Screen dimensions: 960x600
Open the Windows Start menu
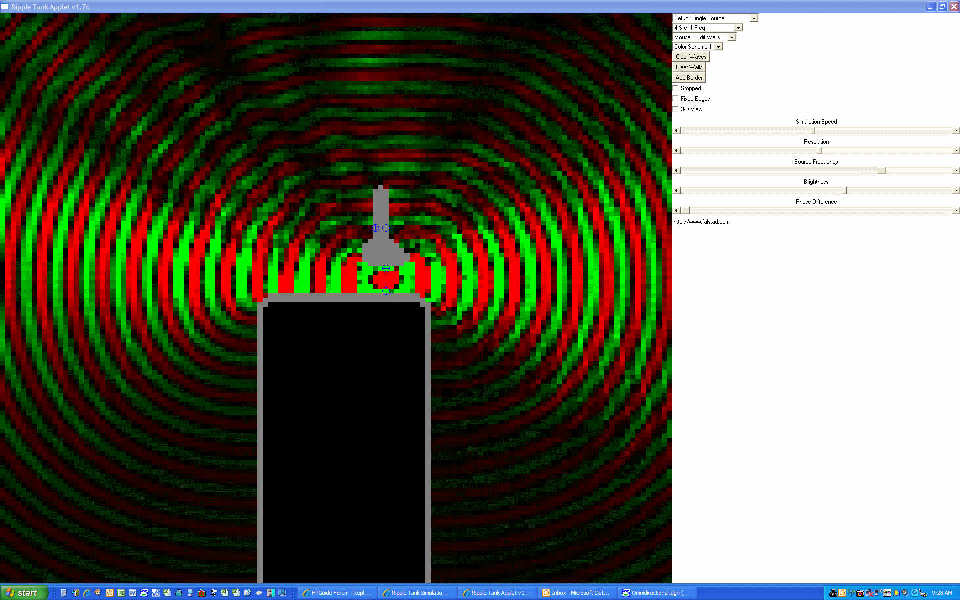point(23,593)
